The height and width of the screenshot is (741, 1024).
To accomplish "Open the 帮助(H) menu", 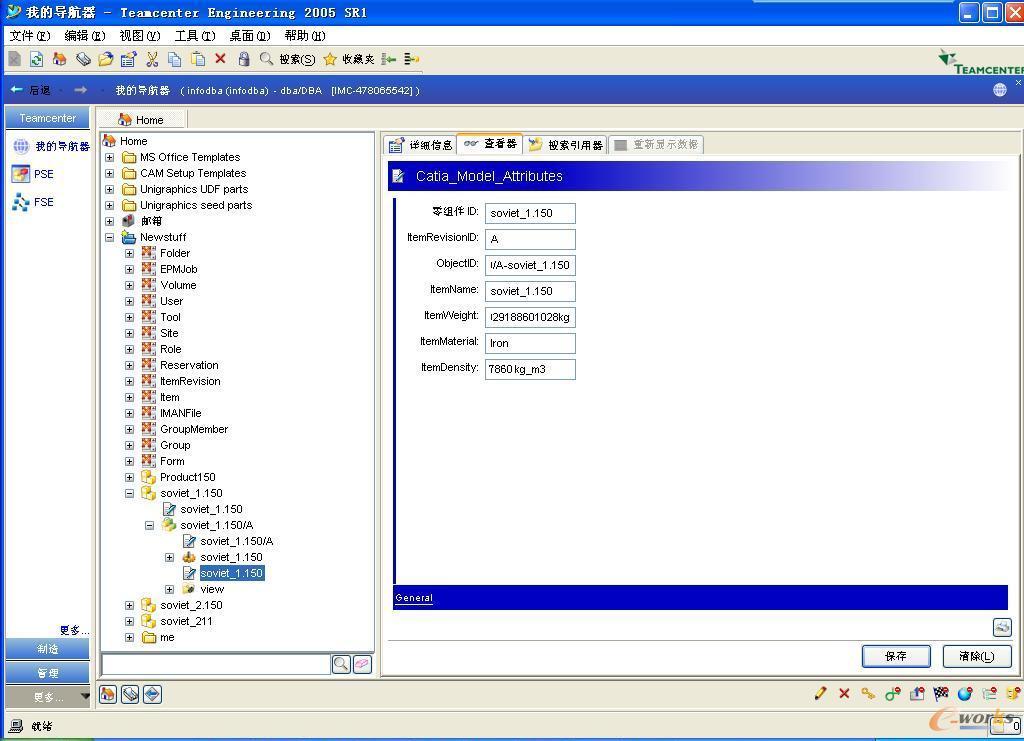I will tap(305, 36).
